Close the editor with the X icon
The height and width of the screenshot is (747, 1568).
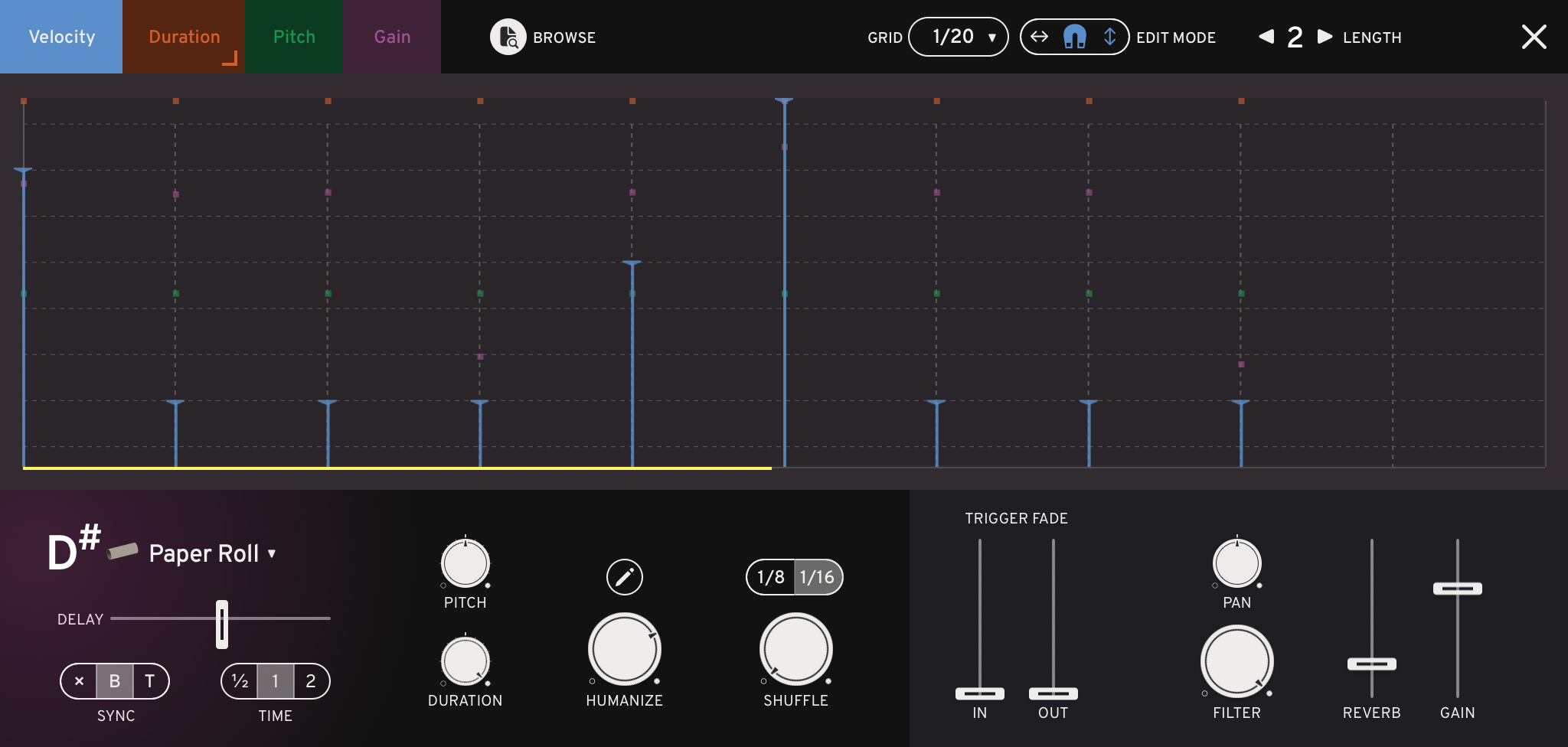[1534, 37]
